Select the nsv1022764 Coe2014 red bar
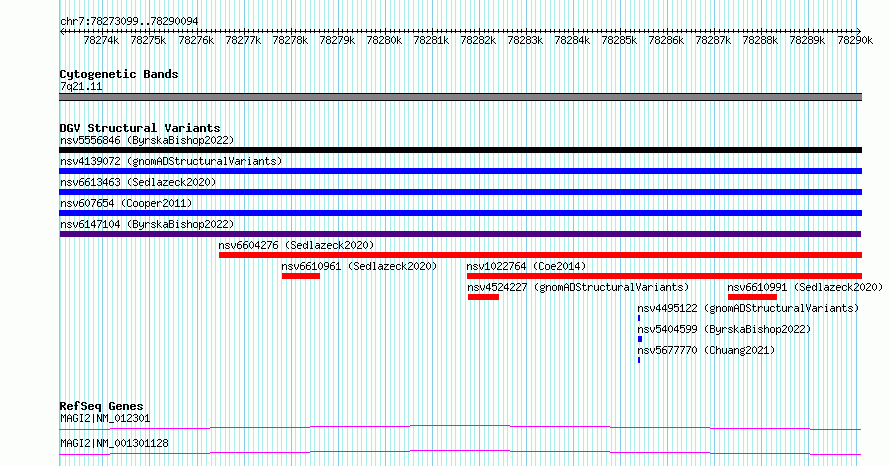Image resolution: width=890 pixels, height=466 pixels. 664,276
